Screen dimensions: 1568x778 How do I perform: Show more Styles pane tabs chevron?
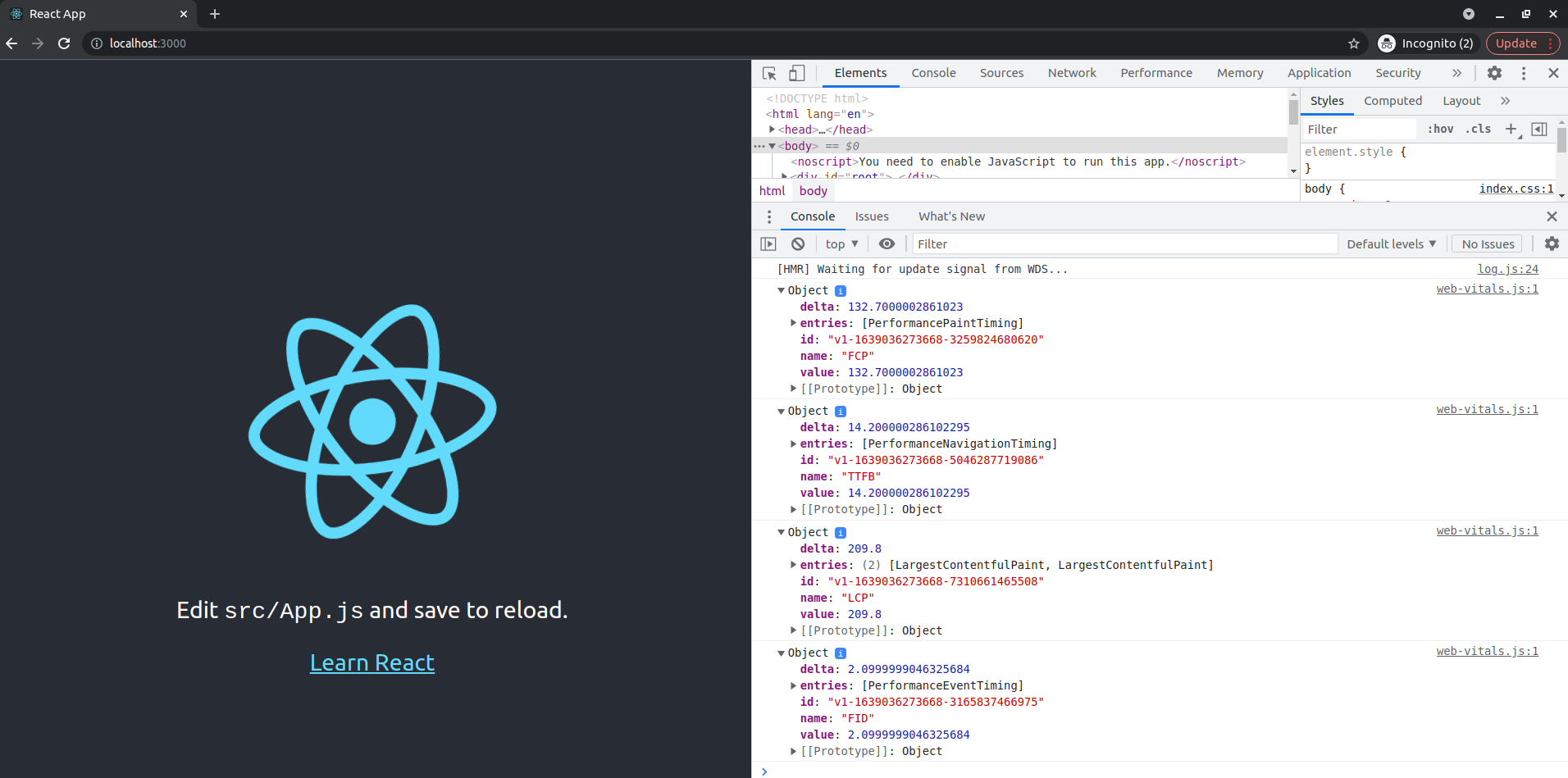tap(1505, 101)
